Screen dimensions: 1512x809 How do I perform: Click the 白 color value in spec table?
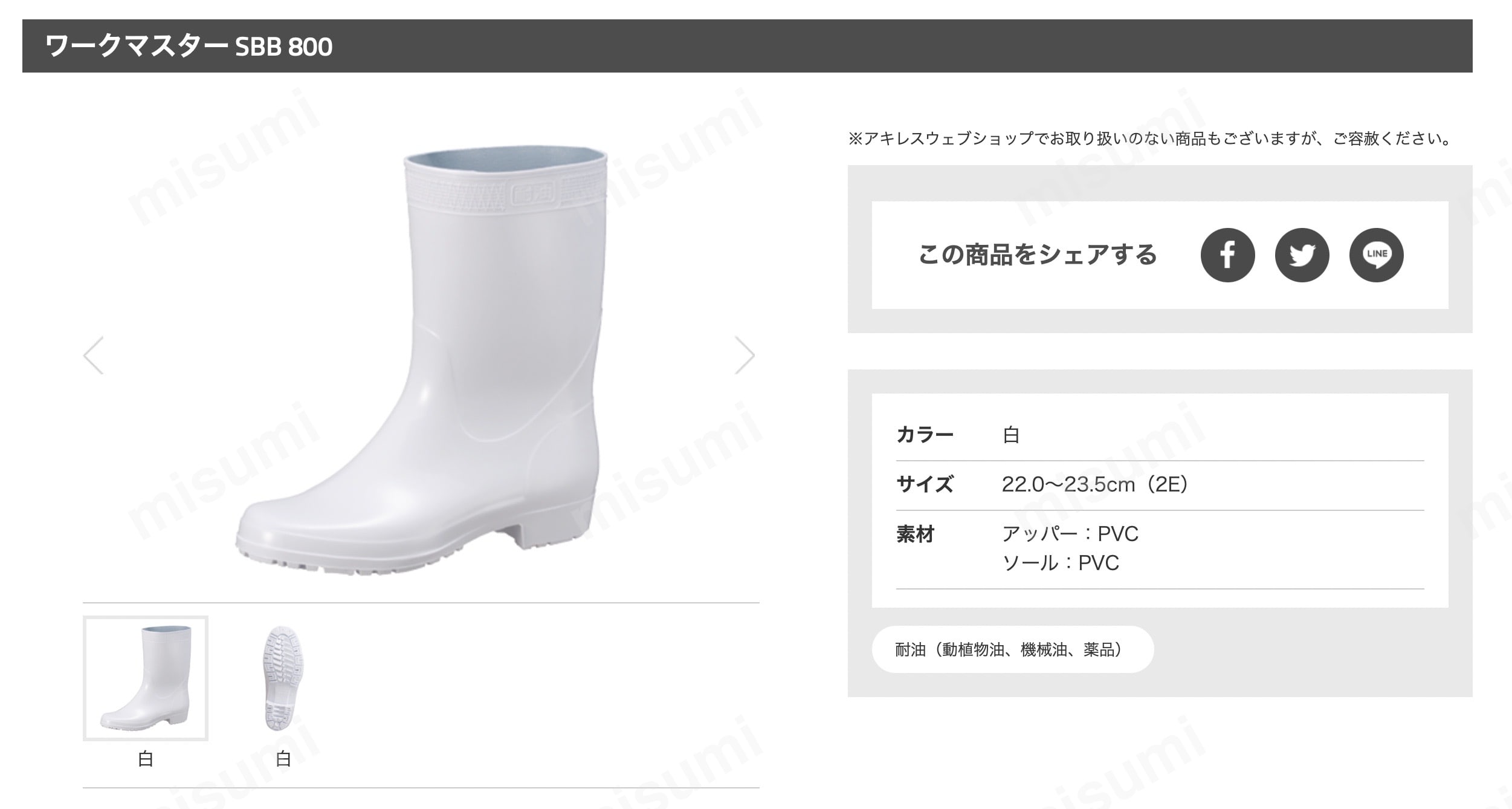click(1011, 435)
